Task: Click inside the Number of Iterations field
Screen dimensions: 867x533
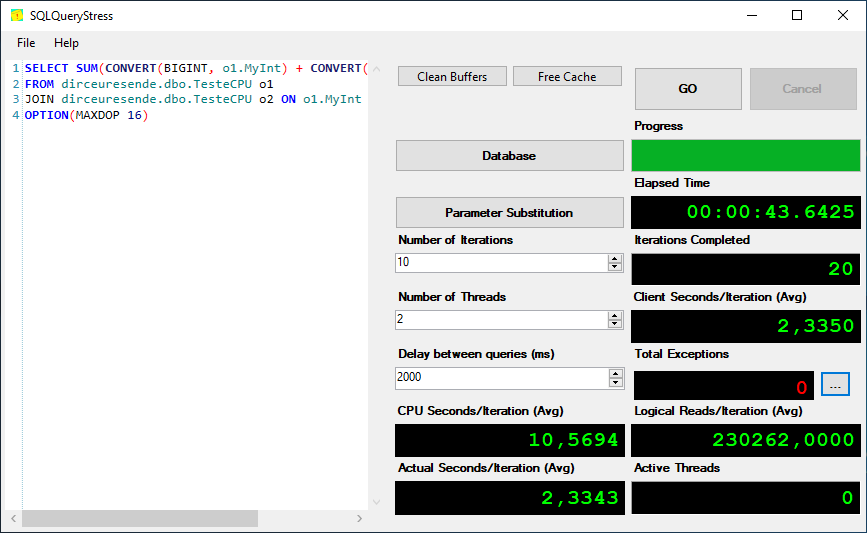Action: point(502,263)
